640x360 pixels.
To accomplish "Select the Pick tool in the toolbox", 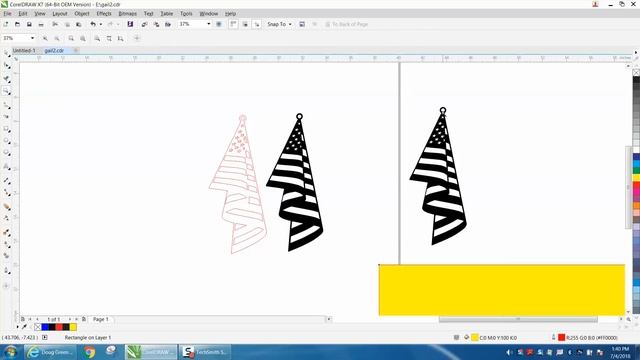I will coord(7,53).
